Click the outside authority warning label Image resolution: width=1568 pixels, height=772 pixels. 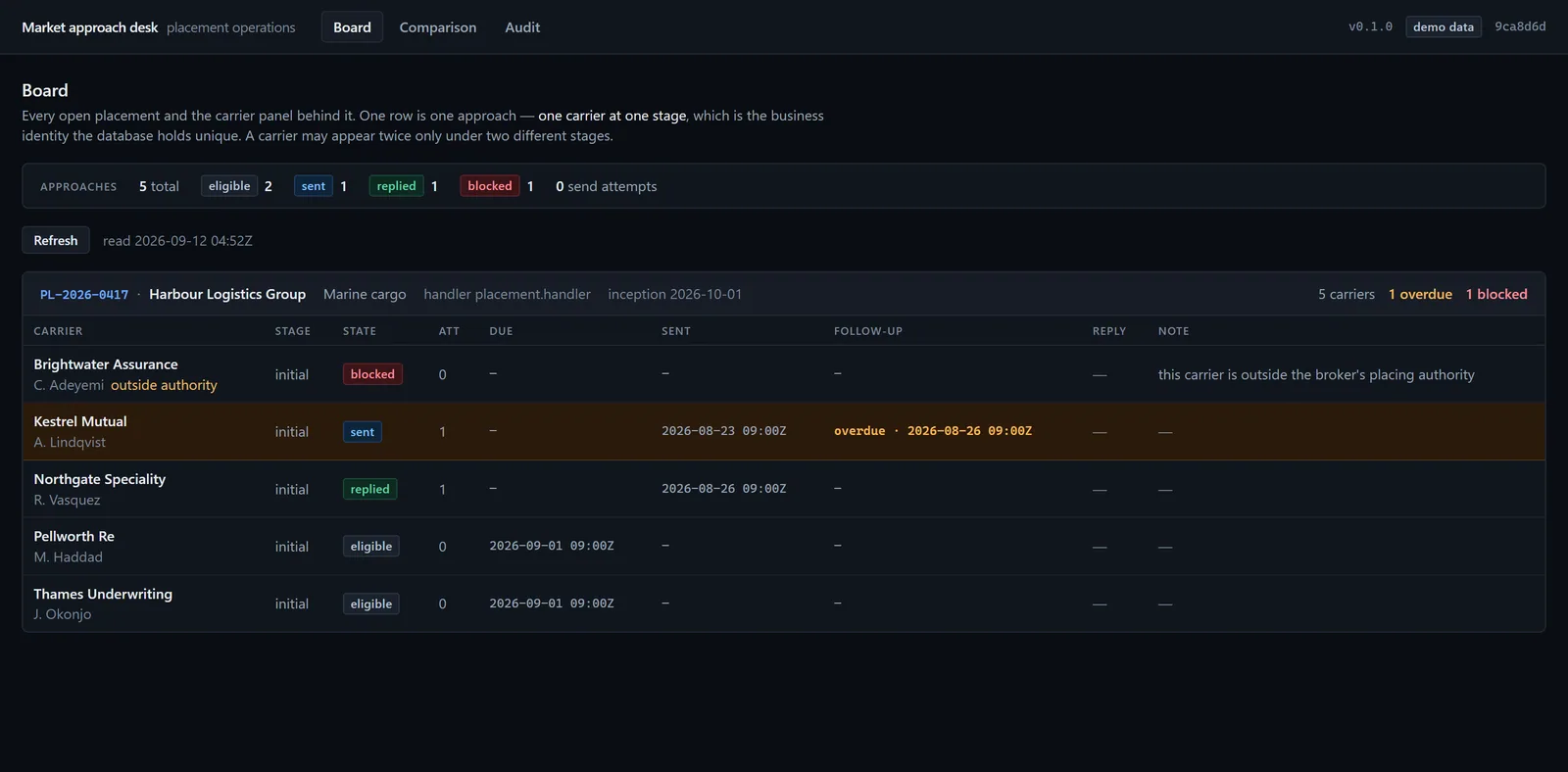164,385
